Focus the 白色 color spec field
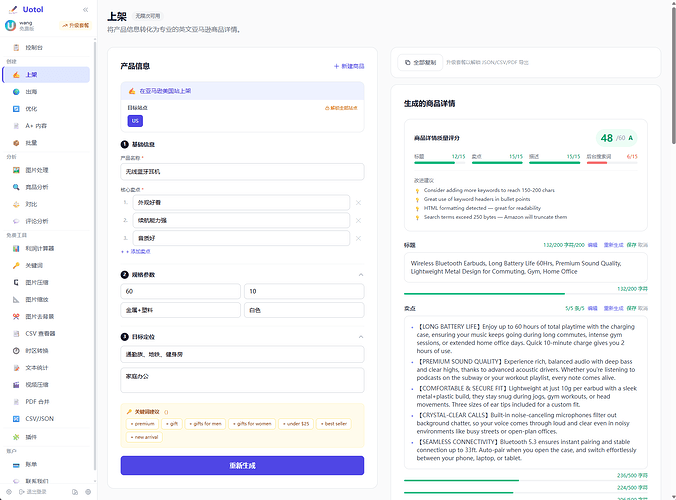Image resolution: width=676 pixels, height=500 pixels. click(304, 310)
